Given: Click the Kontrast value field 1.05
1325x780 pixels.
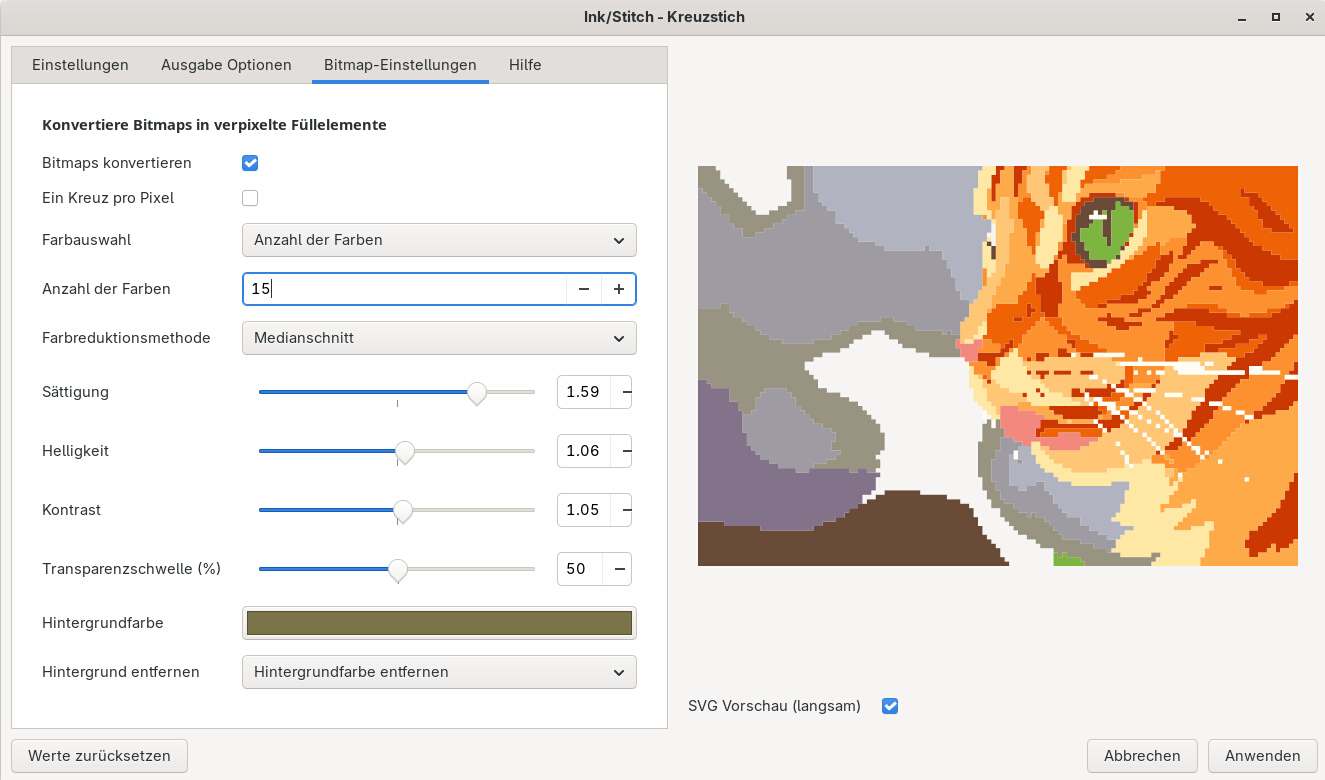Looking at the screenshot, I should pos(583,510).
